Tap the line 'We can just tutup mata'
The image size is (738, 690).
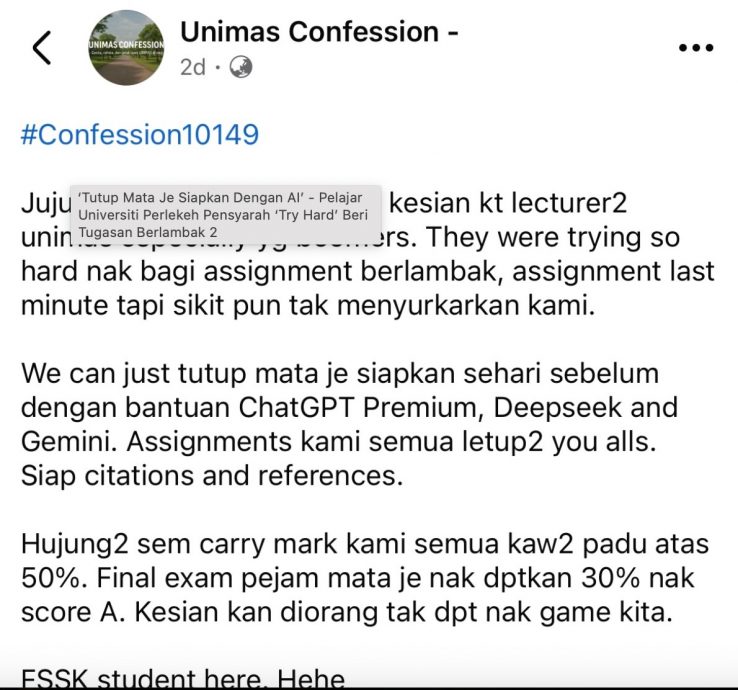click(340, 374)
